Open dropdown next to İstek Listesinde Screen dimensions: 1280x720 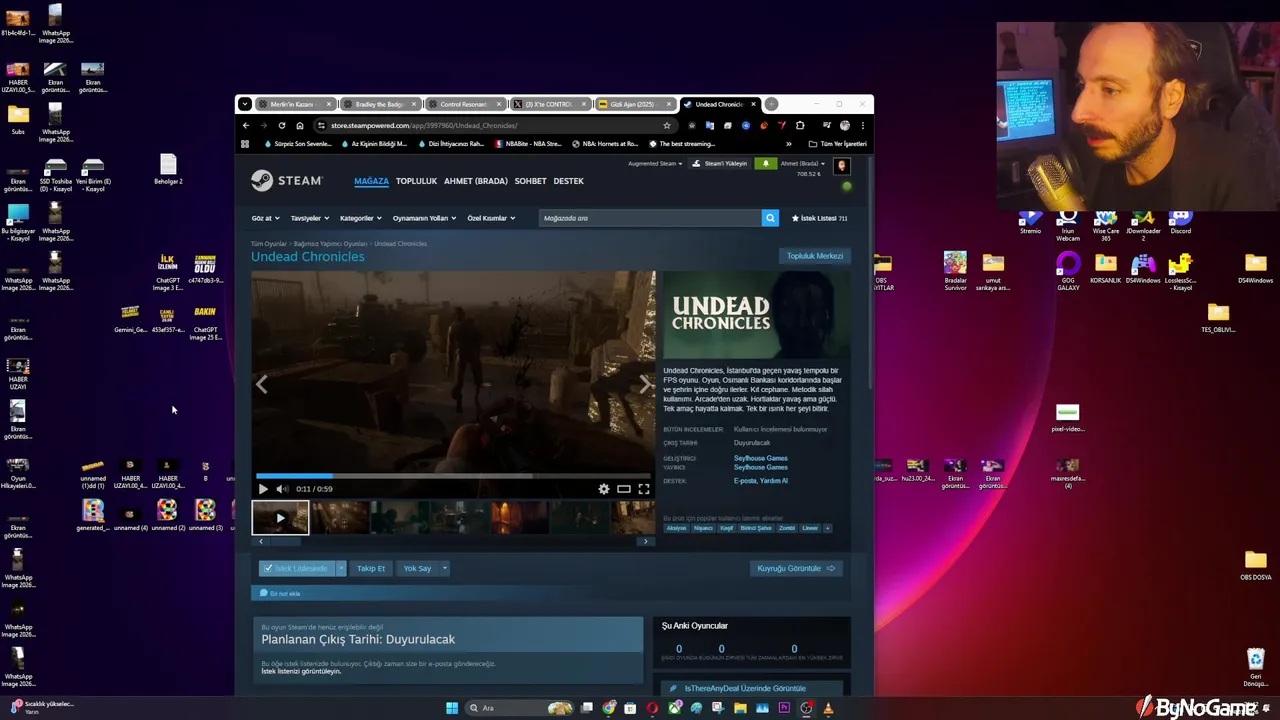pyautogui.click(x=340, y=568)
